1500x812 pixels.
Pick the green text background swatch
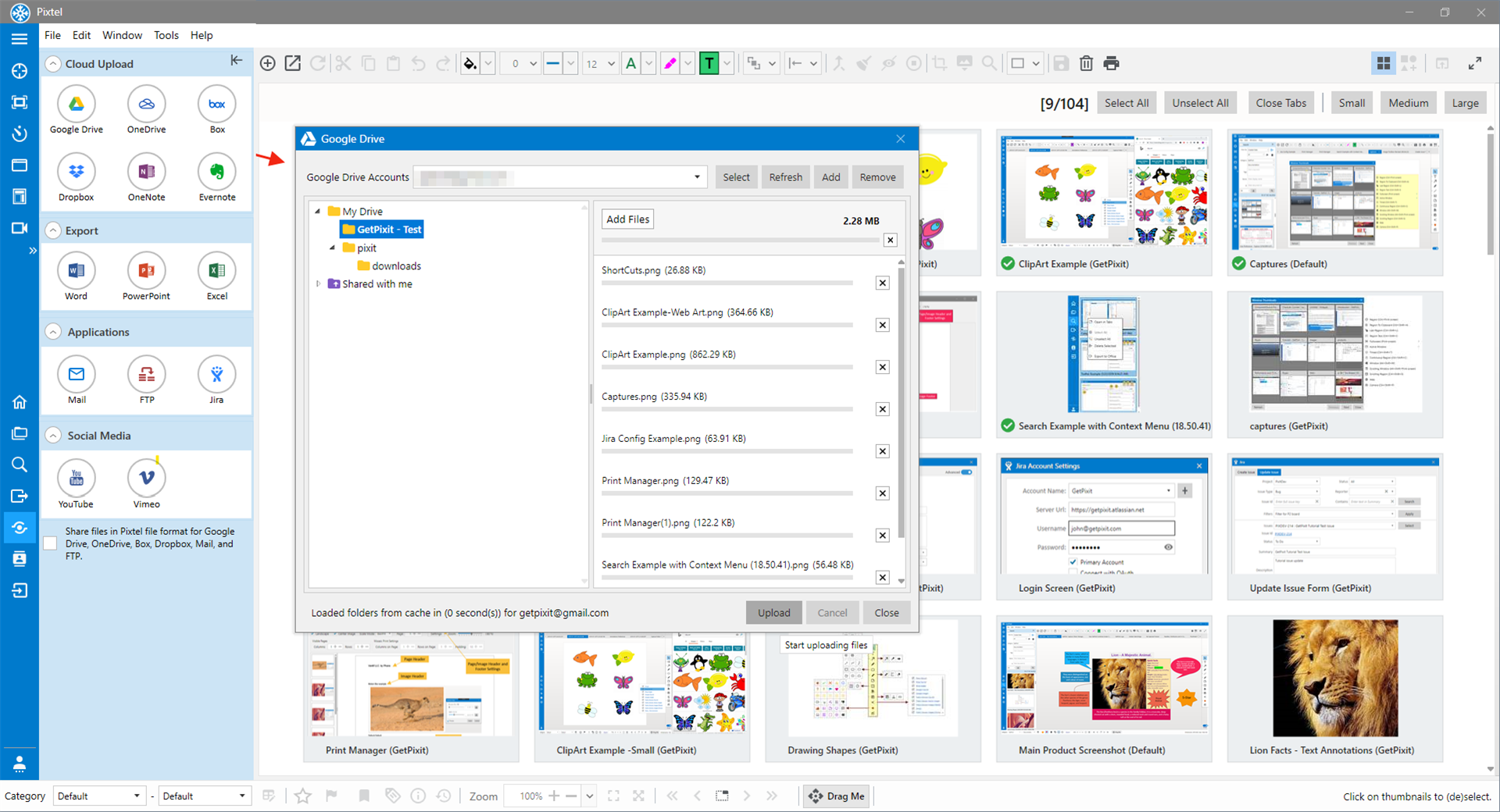click(709, 63)
